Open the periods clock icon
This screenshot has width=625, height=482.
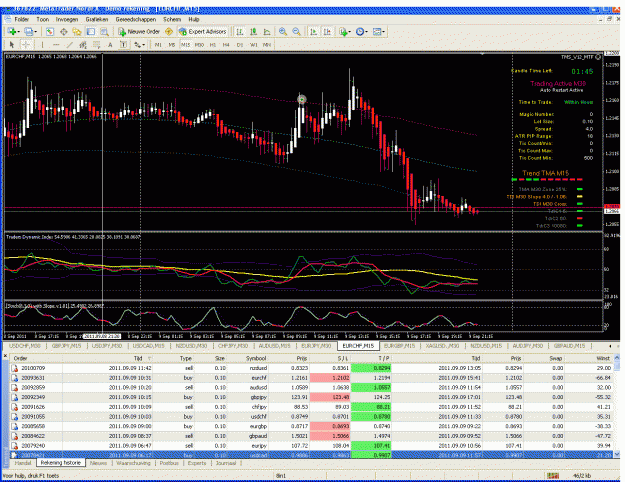tap(360, 31)
